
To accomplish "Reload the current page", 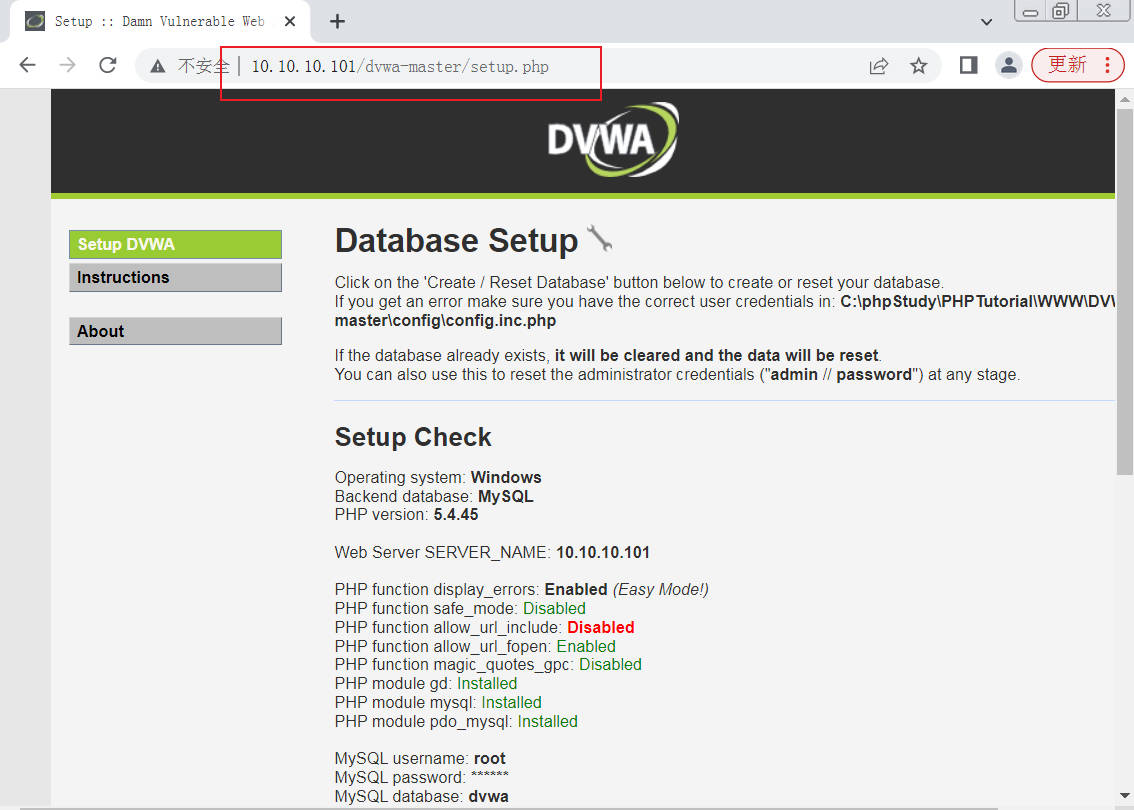I will 108,65.
